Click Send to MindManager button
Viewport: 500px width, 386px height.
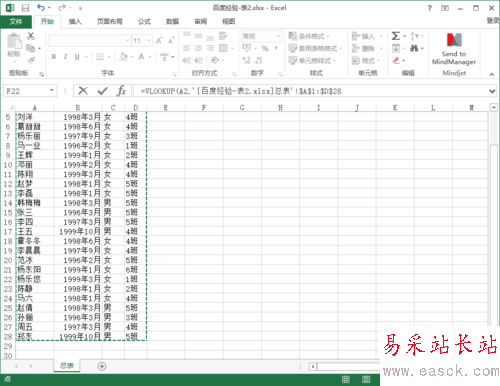[454, 49]
